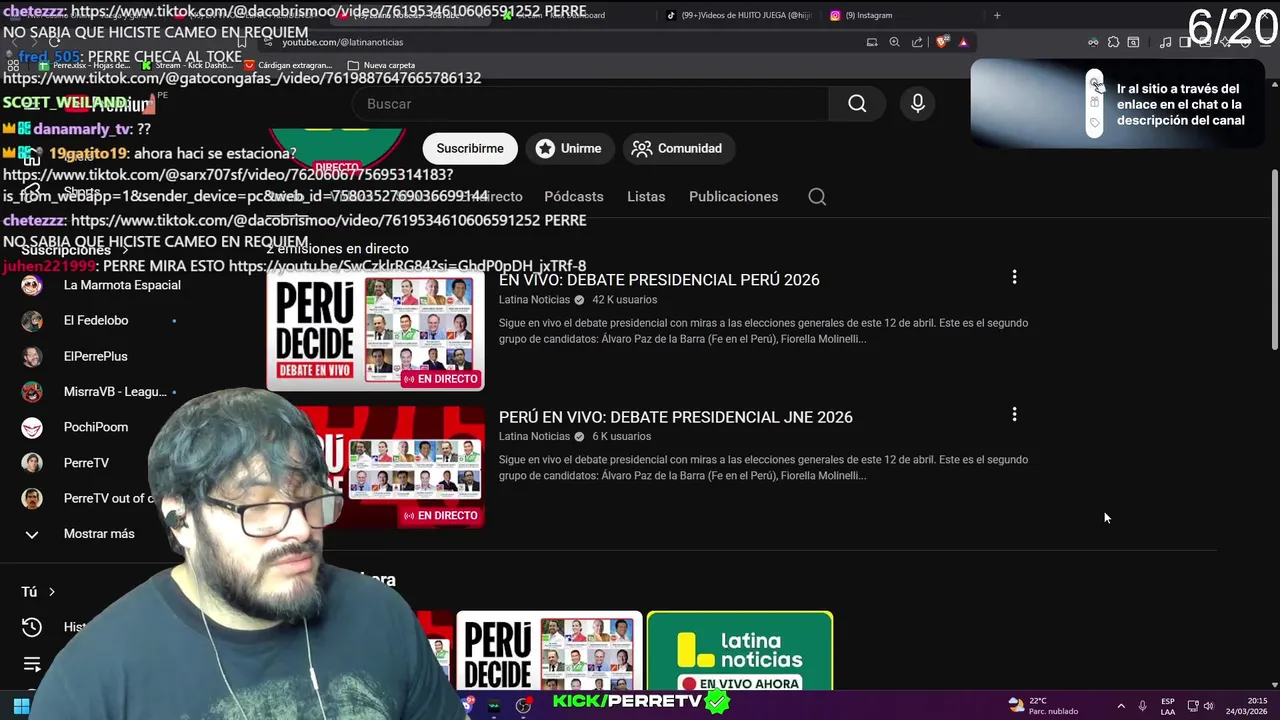Open the Windows Start button
The image size is (1280, 720).
(x=21, y=706)
